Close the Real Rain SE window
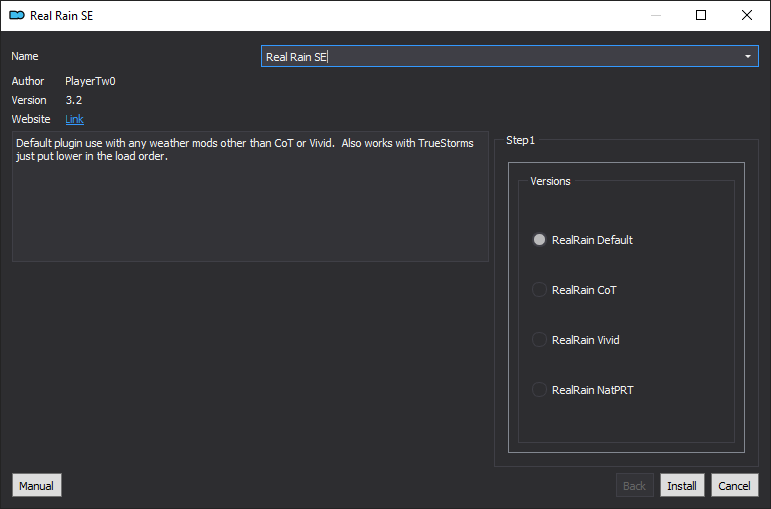771x509 pixels. click(747, 15)
